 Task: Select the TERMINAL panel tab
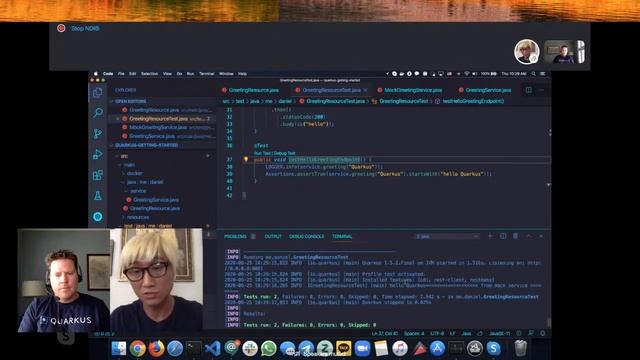point(342,236)
